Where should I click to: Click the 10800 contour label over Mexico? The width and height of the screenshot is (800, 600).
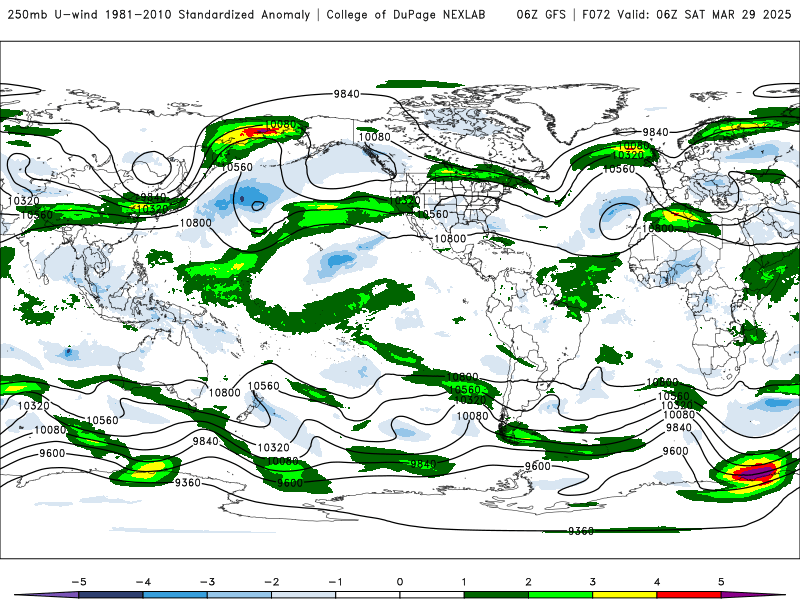pyautogui.click(x=450, y=238)
